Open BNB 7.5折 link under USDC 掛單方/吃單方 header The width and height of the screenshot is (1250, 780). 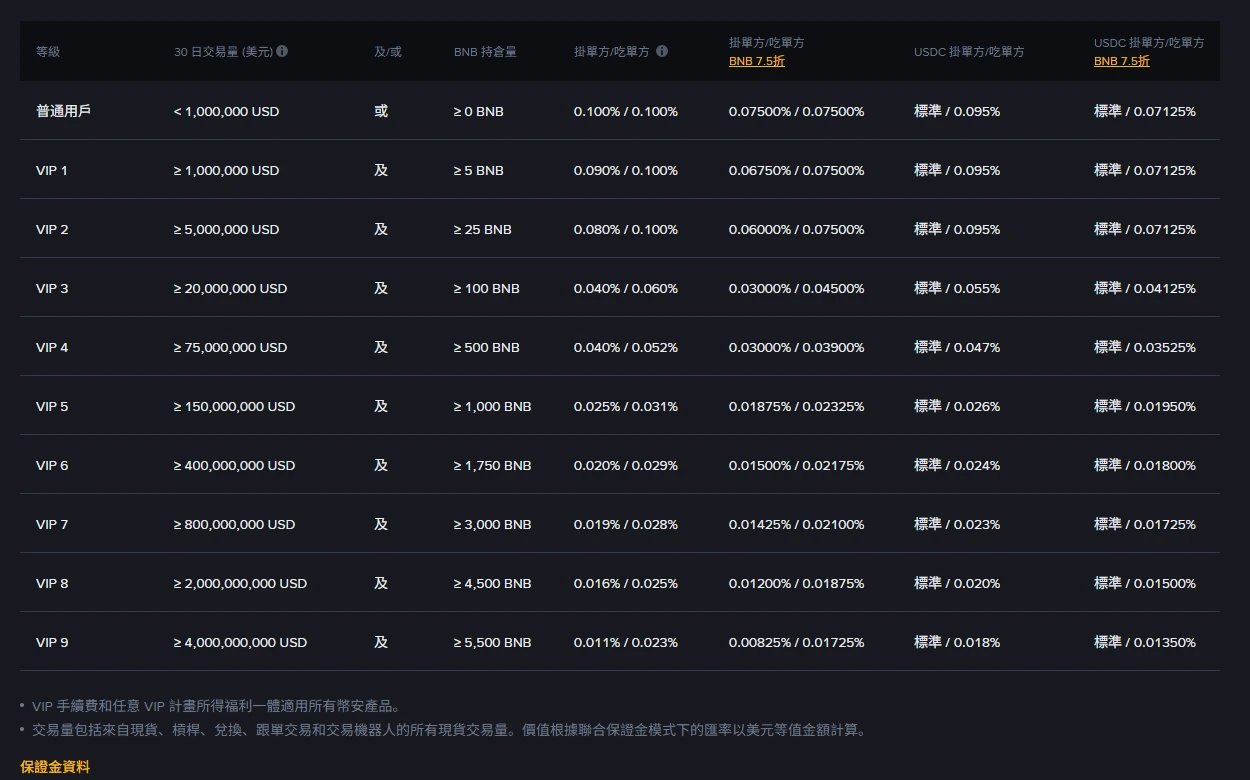point(1122,61)
